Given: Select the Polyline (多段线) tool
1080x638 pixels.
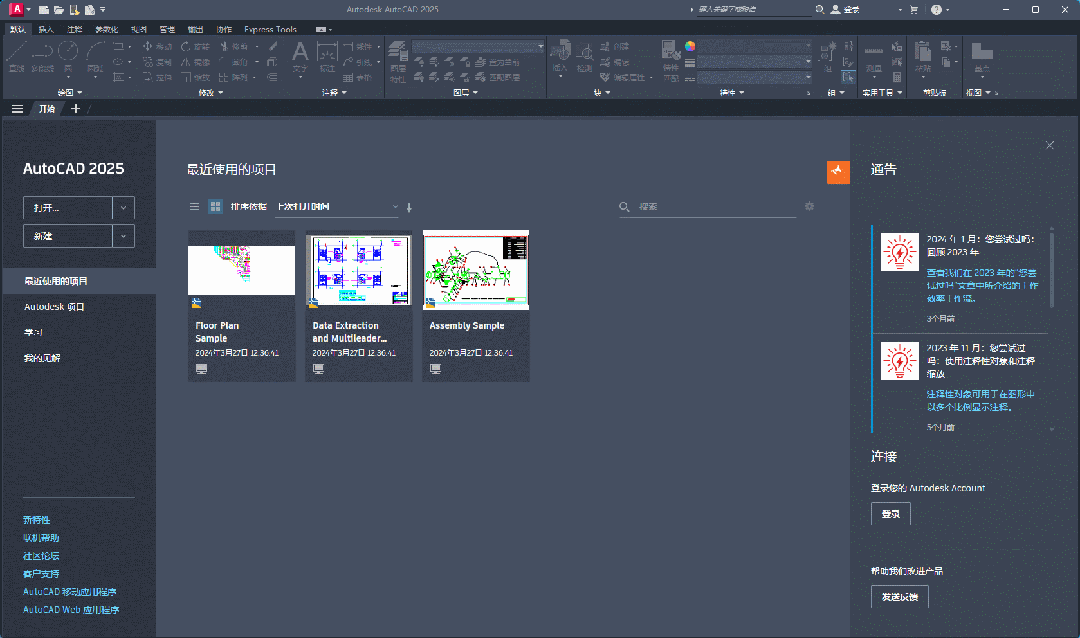Looking at the screenshot, I should point(43,56).
